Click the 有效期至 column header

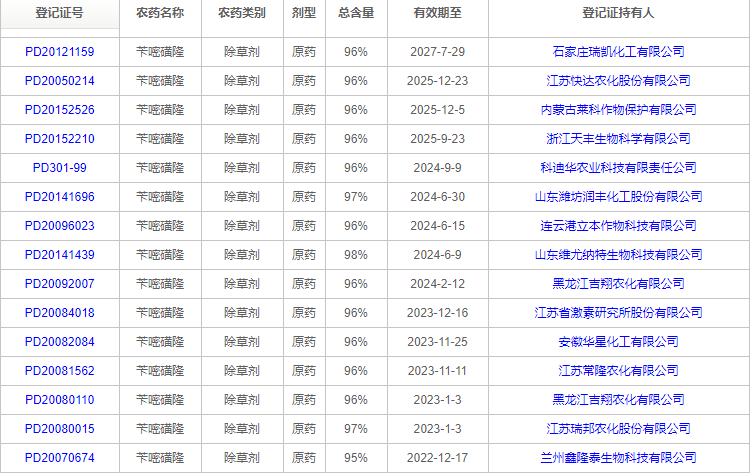[x=437, y=13]
